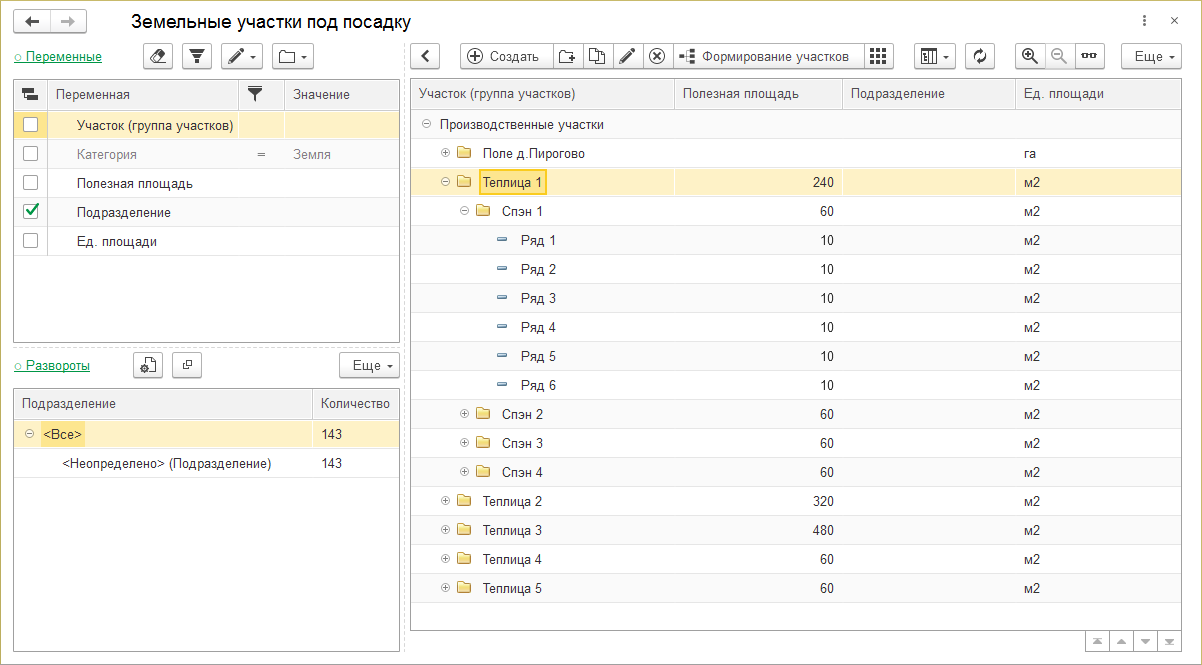1202x665 pixels.
Task: Click the grid view icon
Action: point(878,57)
